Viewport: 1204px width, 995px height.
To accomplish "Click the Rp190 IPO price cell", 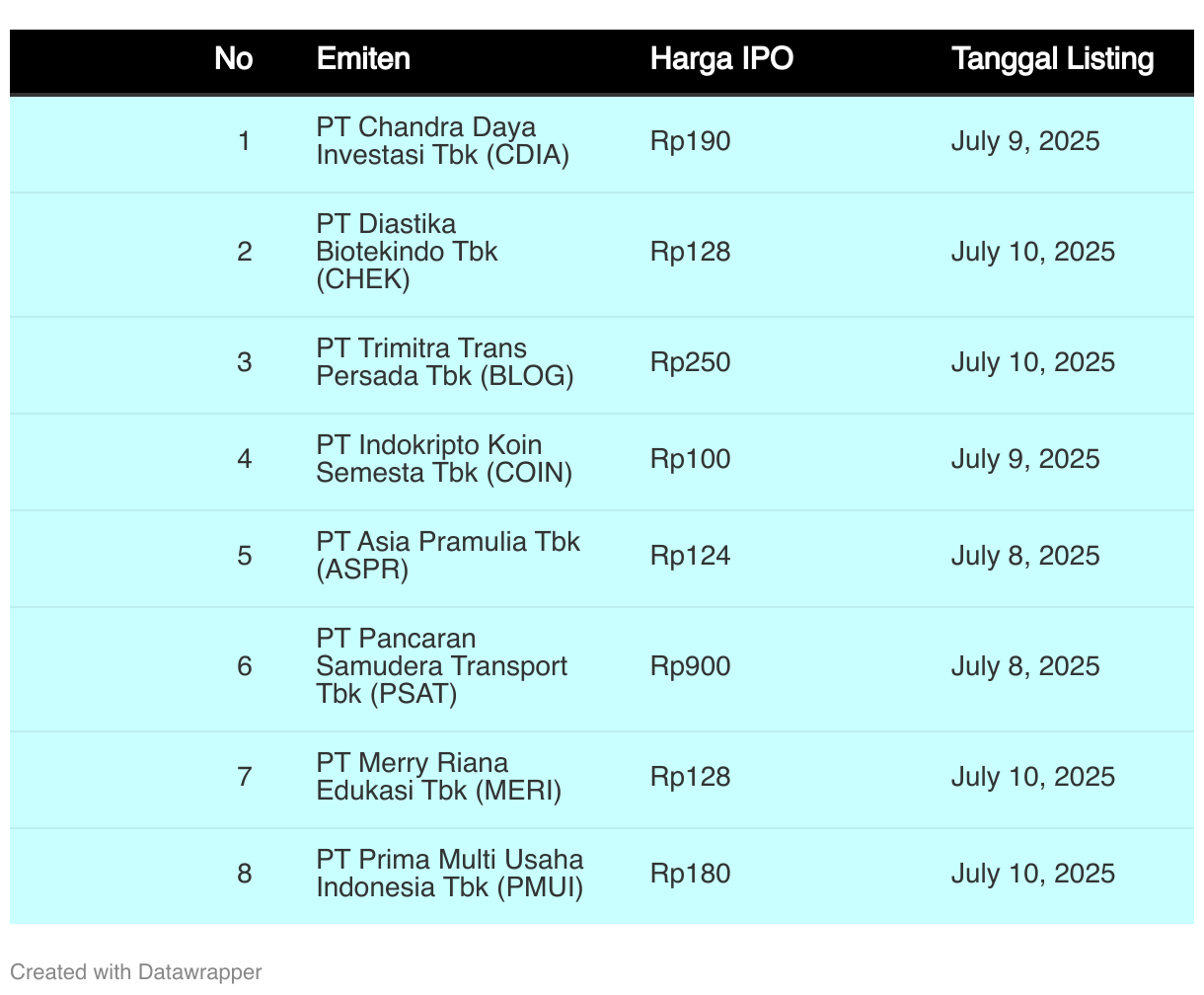I will click(690, 141).
